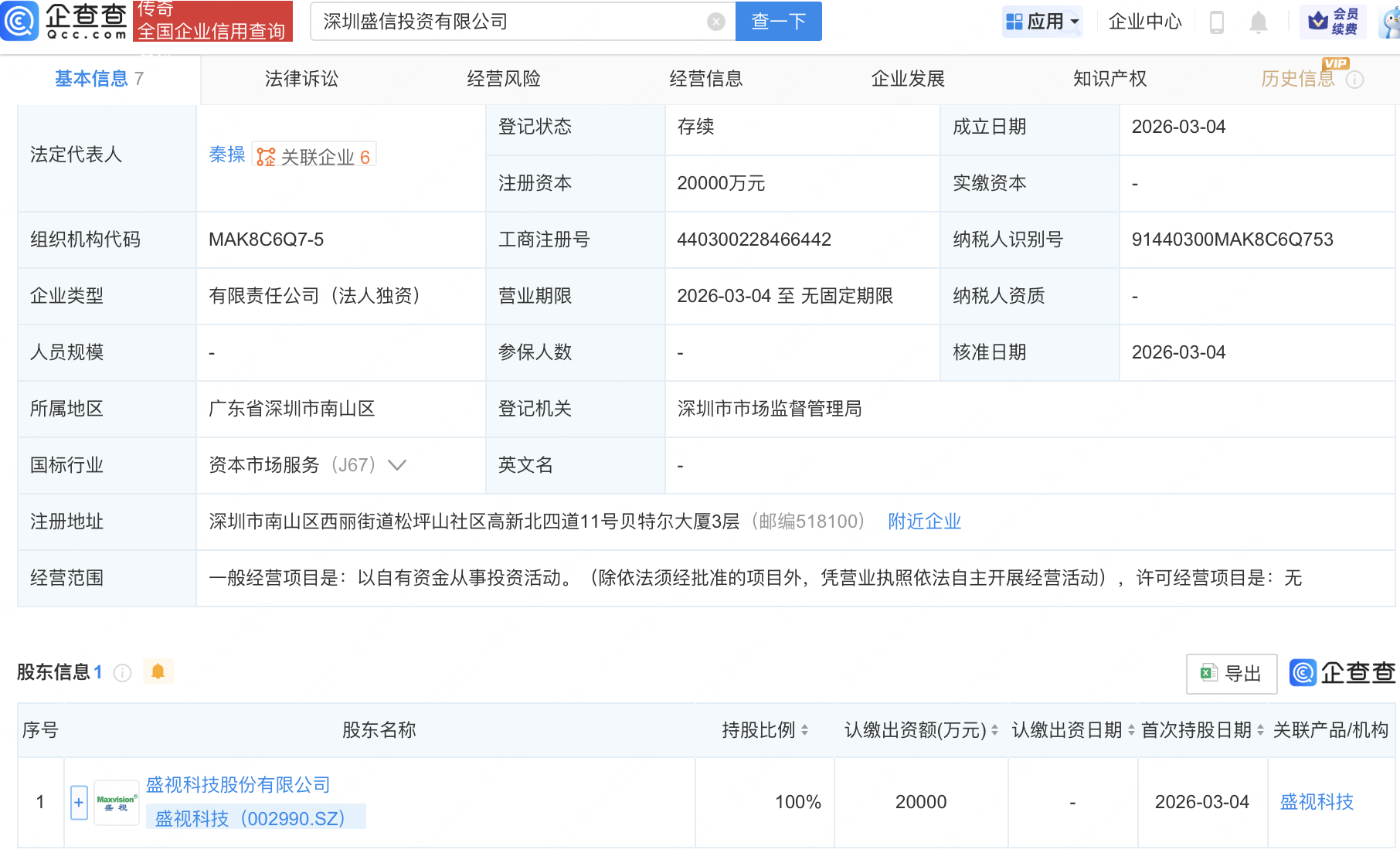Toggle sorting on the 持股比例 column
The width and height of the screenshot is (1400, 853).
click(804, 730)
